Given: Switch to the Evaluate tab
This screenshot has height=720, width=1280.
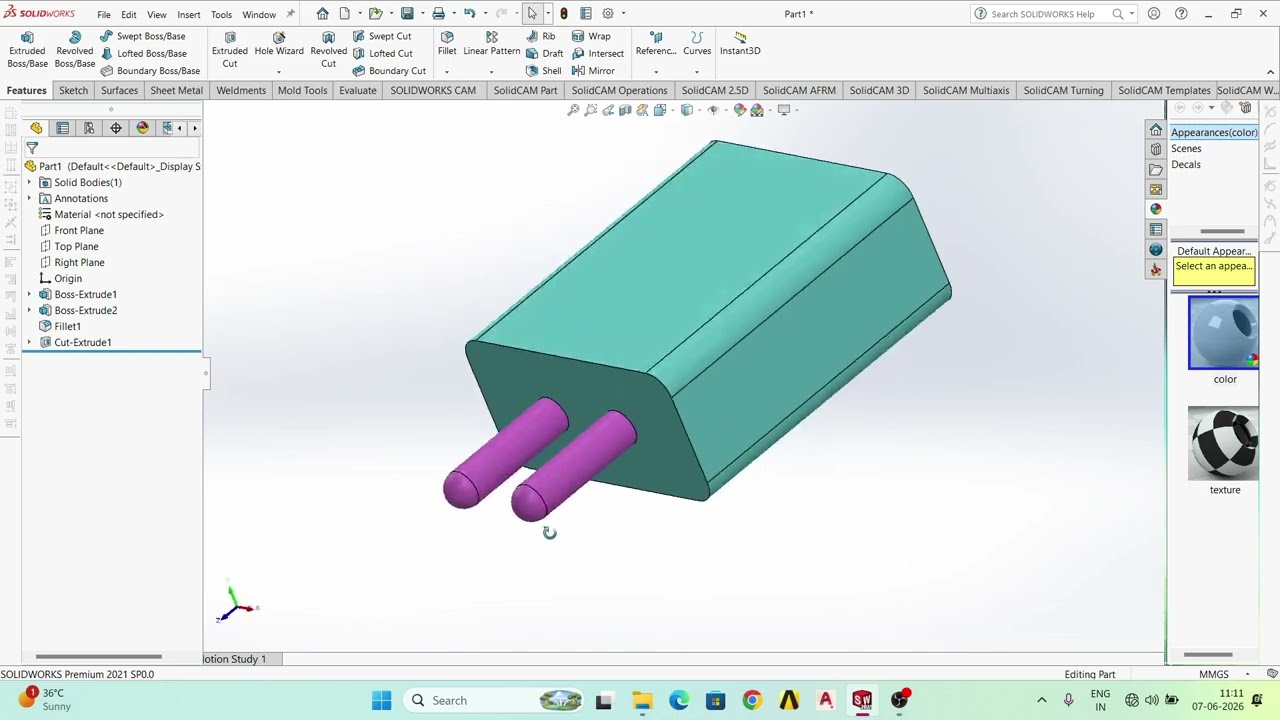Looking at the screenshot, I should coord(358,90).
